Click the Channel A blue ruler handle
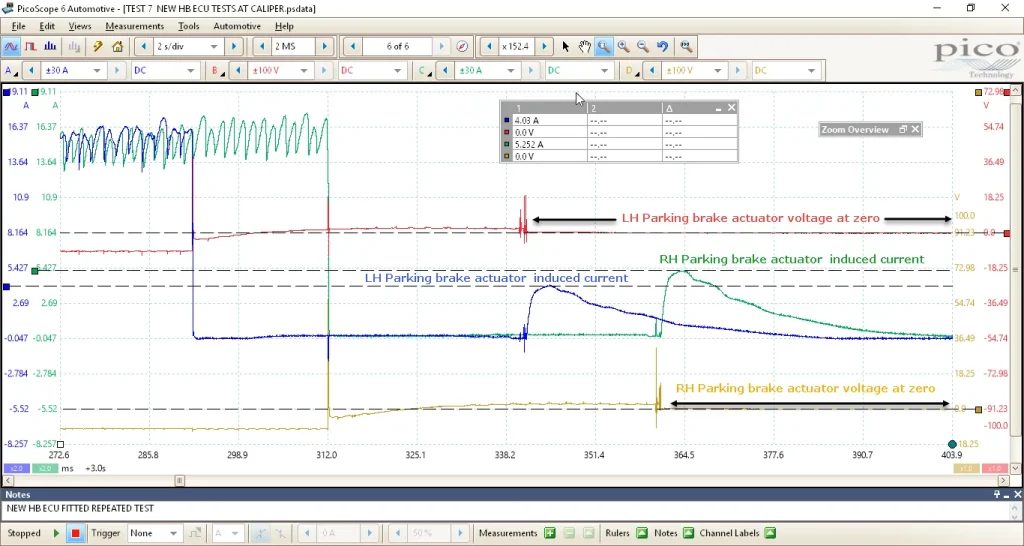The image size is (1024, 546). pos(7,286)
